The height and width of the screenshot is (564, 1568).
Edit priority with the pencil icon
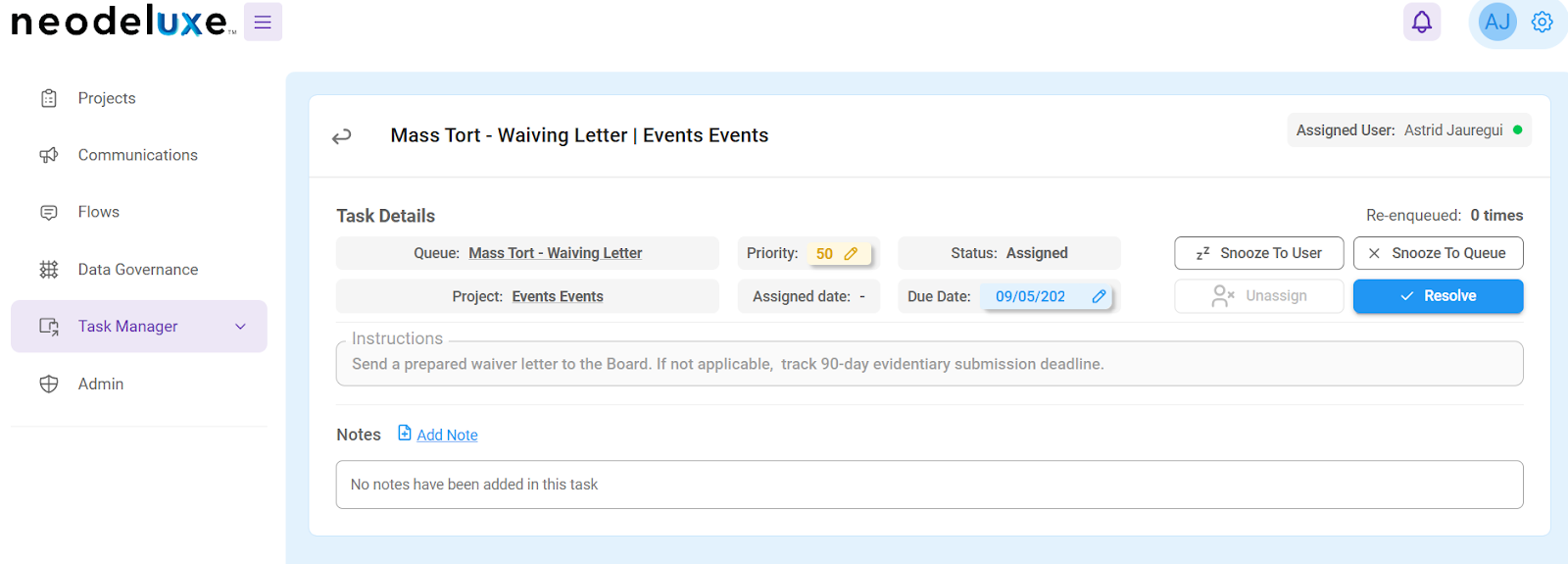click(851, 254)
